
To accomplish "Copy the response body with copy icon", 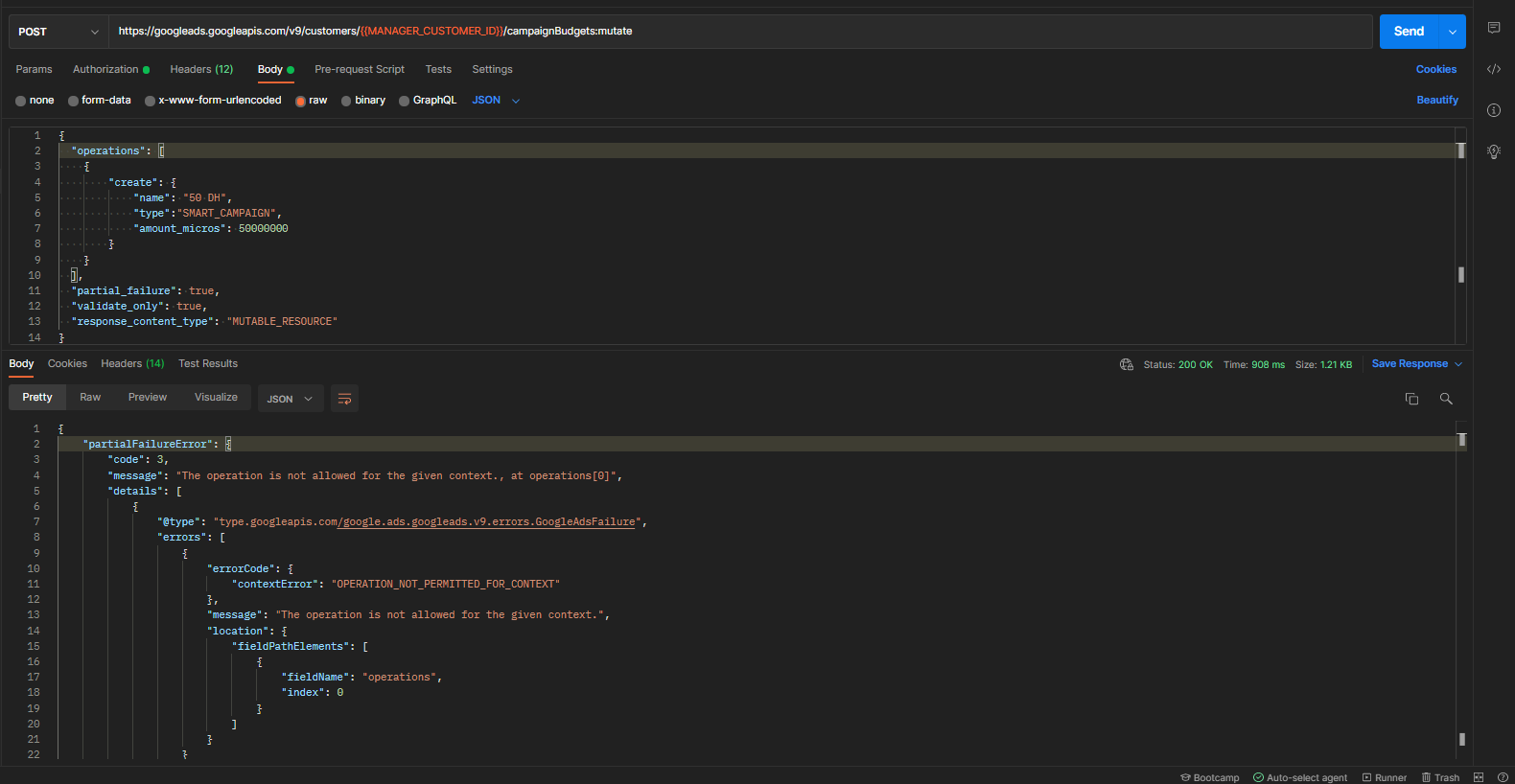I will (x=1411, y=399).
